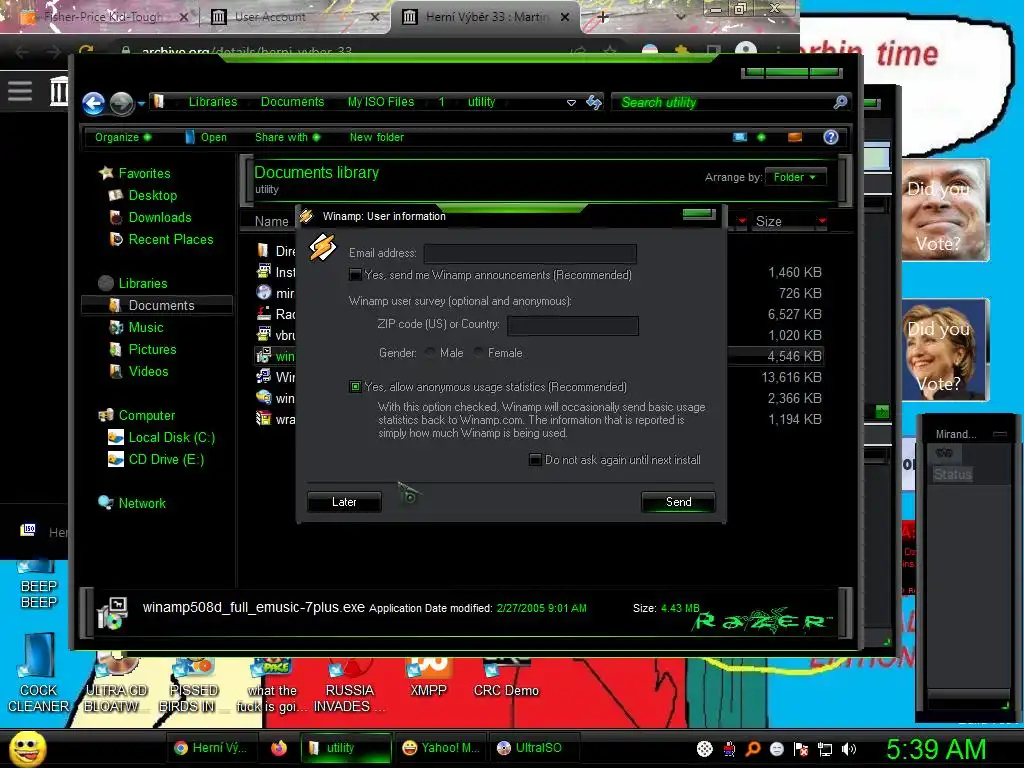The image size is (1024, 768).
Task: Click the Email address input field
Action: click(x=530, y=253)
